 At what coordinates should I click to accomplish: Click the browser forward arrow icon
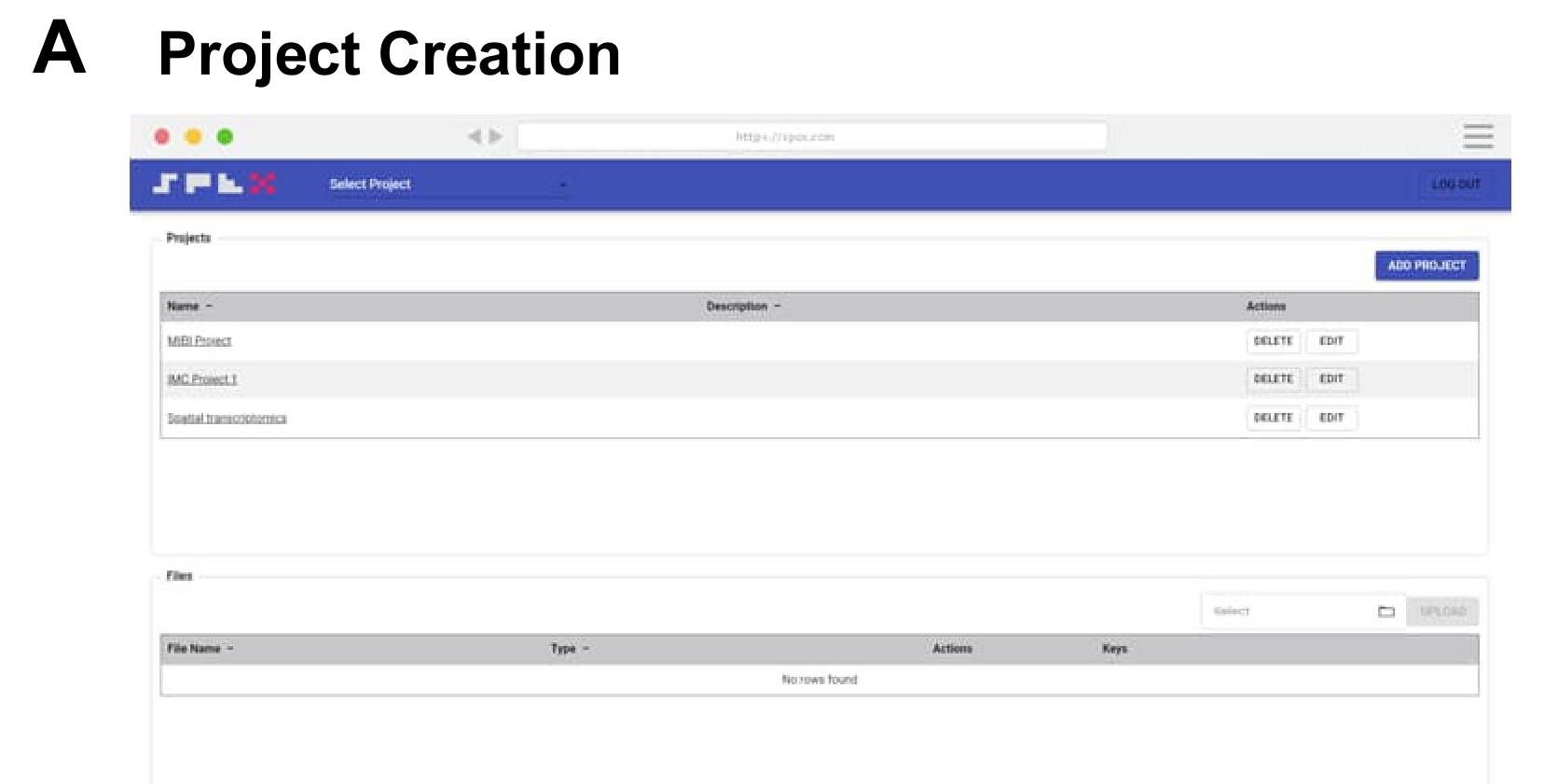[x=496, y=136]
